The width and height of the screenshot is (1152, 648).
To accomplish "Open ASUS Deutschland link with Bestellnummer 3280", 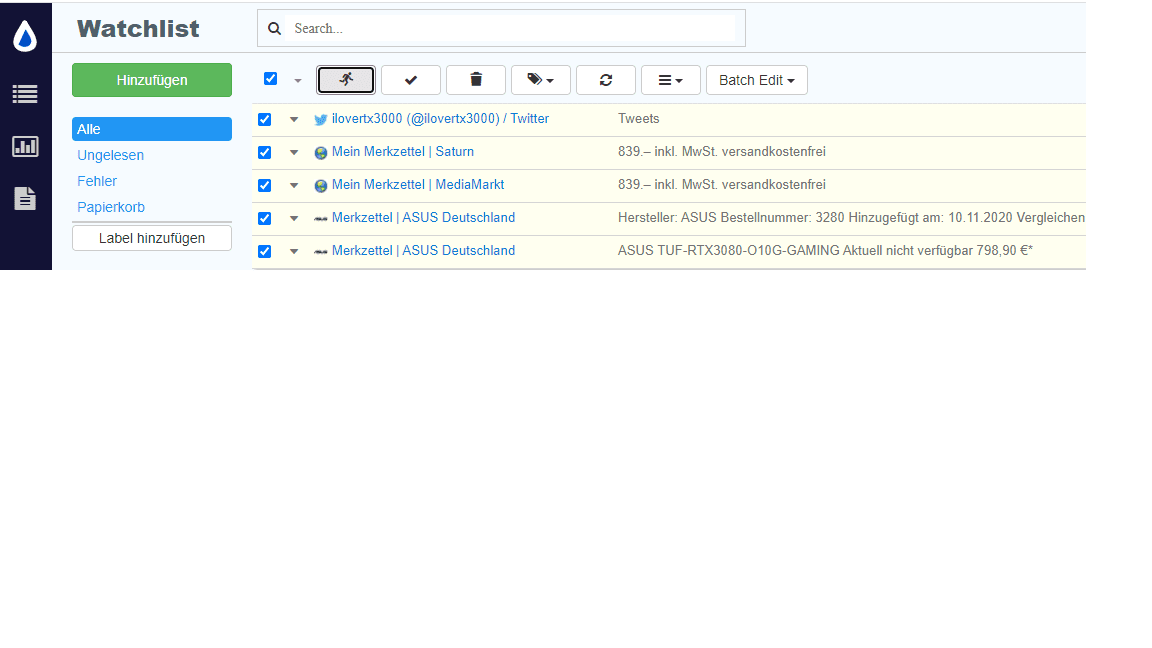I will coord(423,217).
